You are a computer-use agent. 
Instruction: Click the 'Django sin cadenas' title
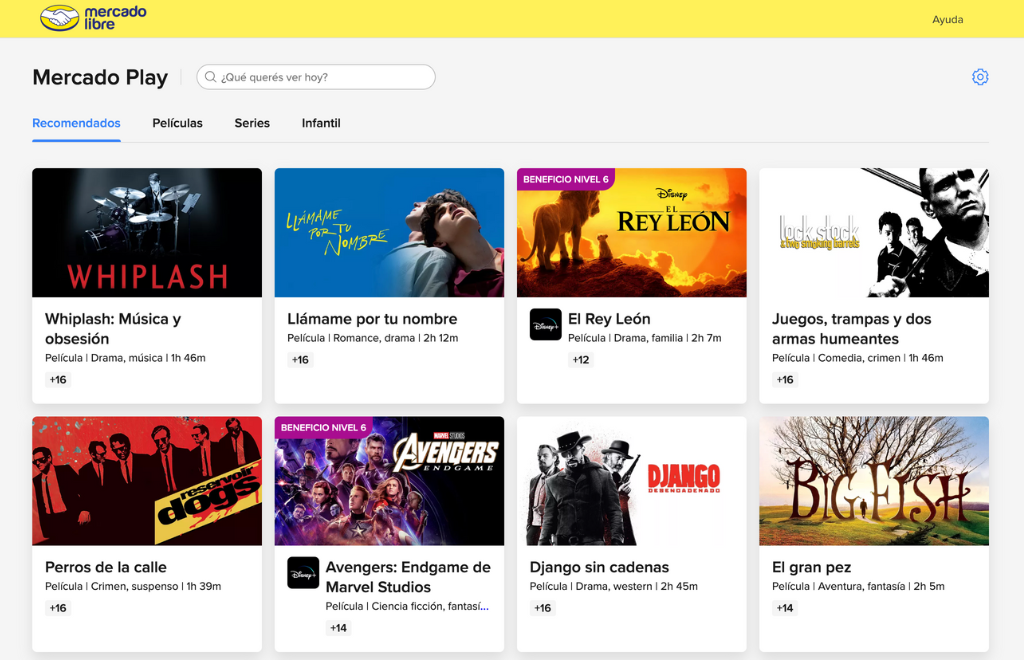click(x=600, y=567)
